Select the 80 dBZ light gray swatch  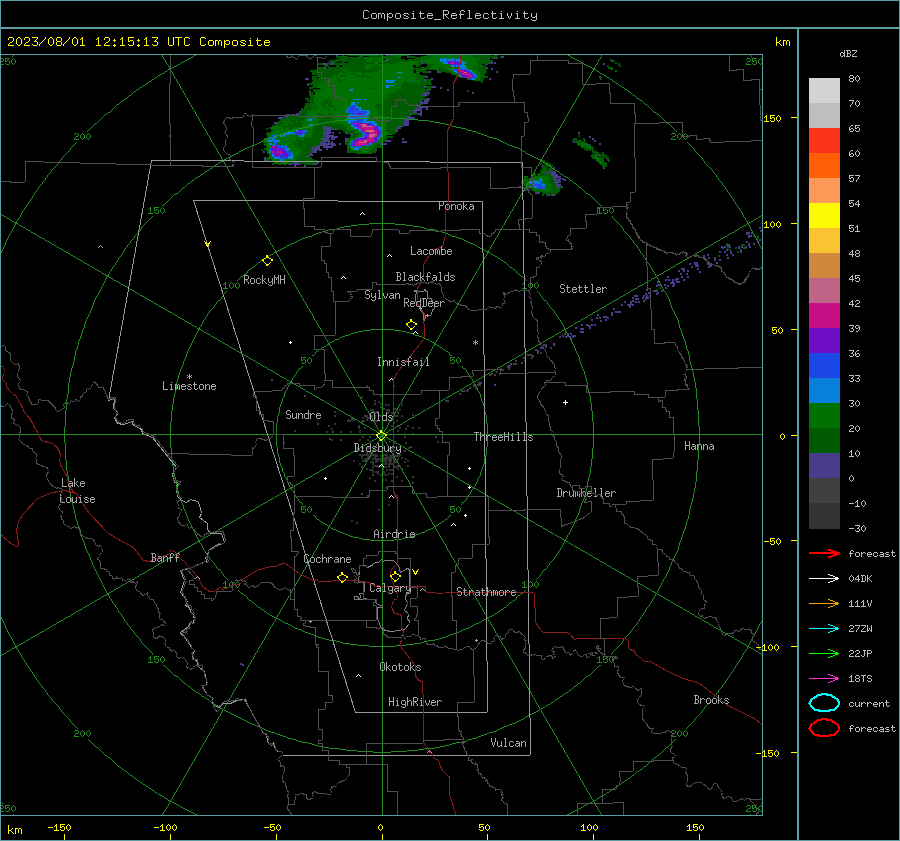tap(824, 90)
